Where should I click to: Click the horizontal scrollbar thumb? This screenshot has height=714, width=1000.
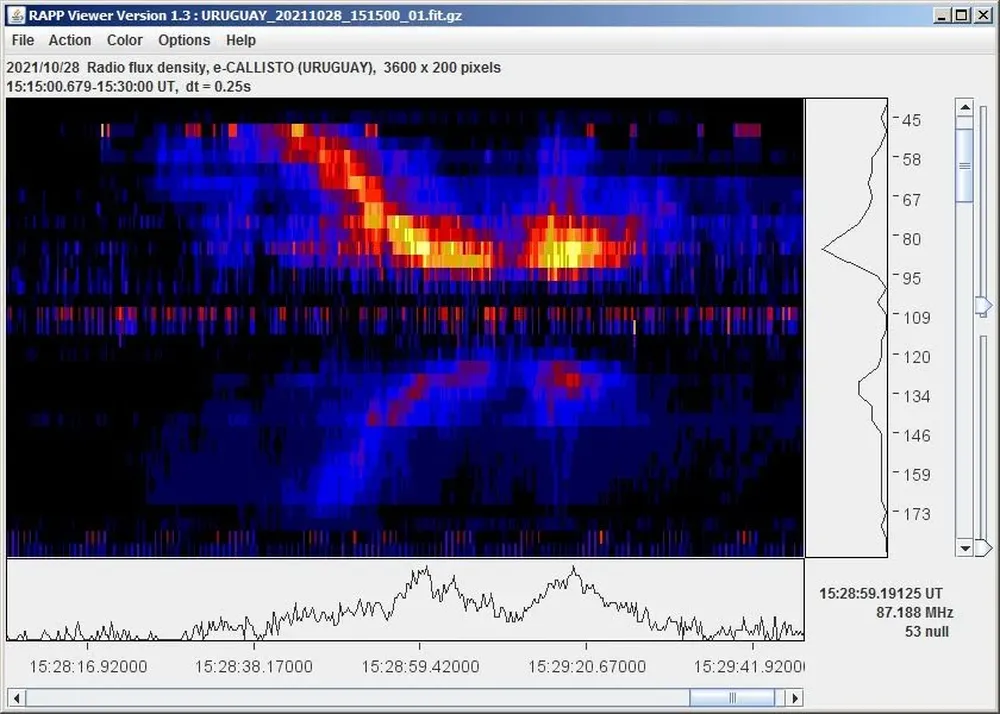tap(732, 697)
